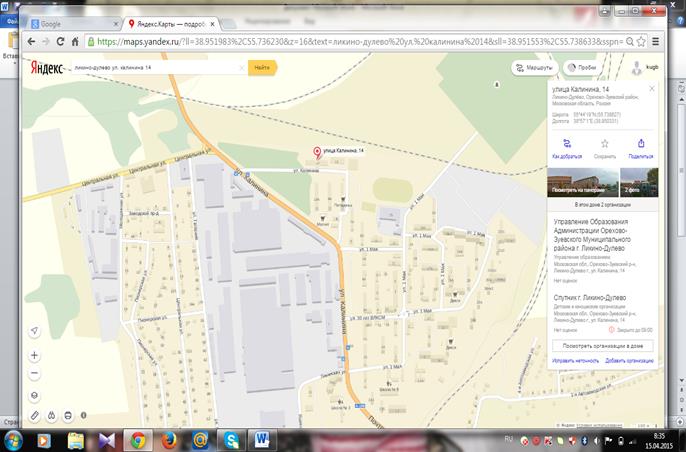
Task: Open Visual Studio from taskbar
Action: click(106, 441)
